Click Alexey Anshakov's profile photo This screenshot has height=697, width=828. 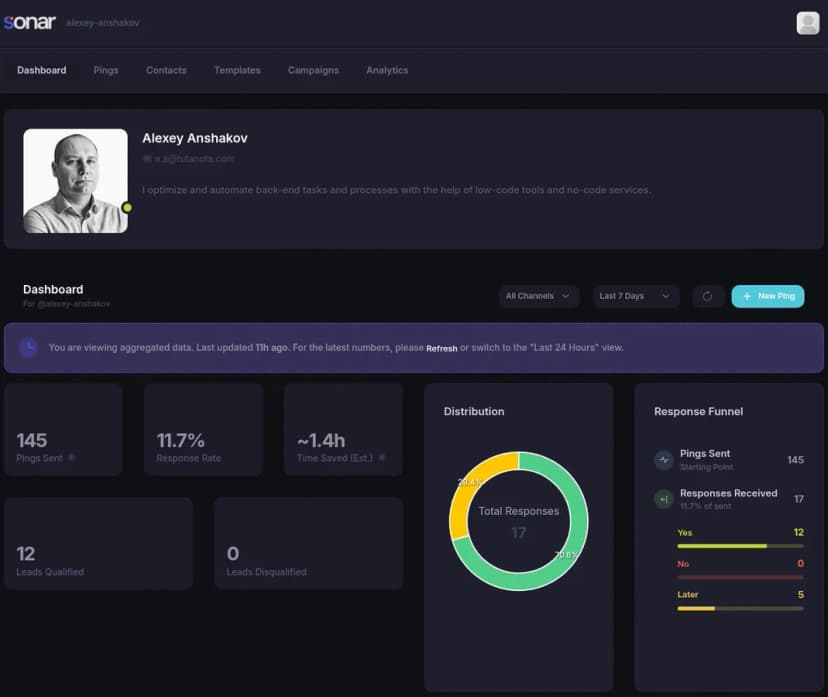75,181
